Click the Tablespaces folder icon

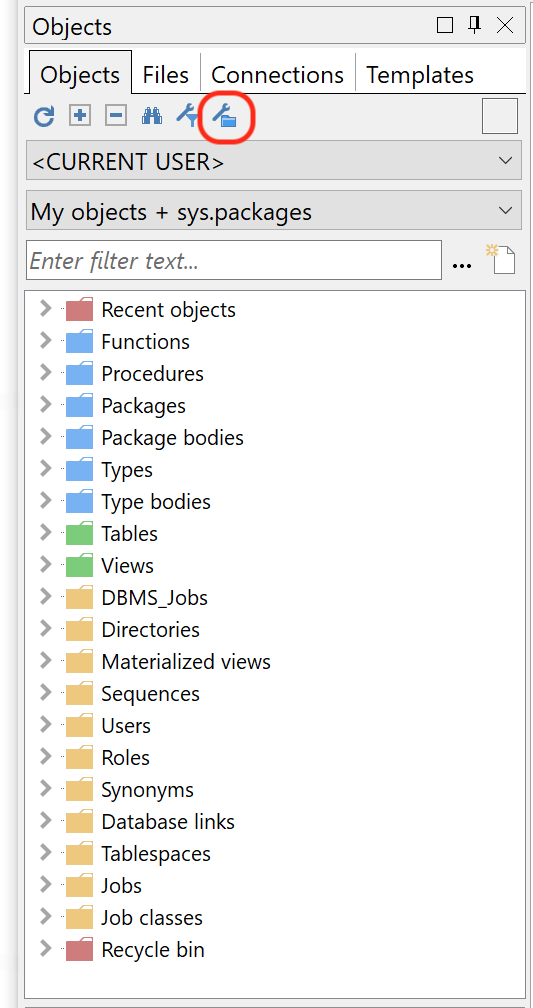tap(80, 854)
